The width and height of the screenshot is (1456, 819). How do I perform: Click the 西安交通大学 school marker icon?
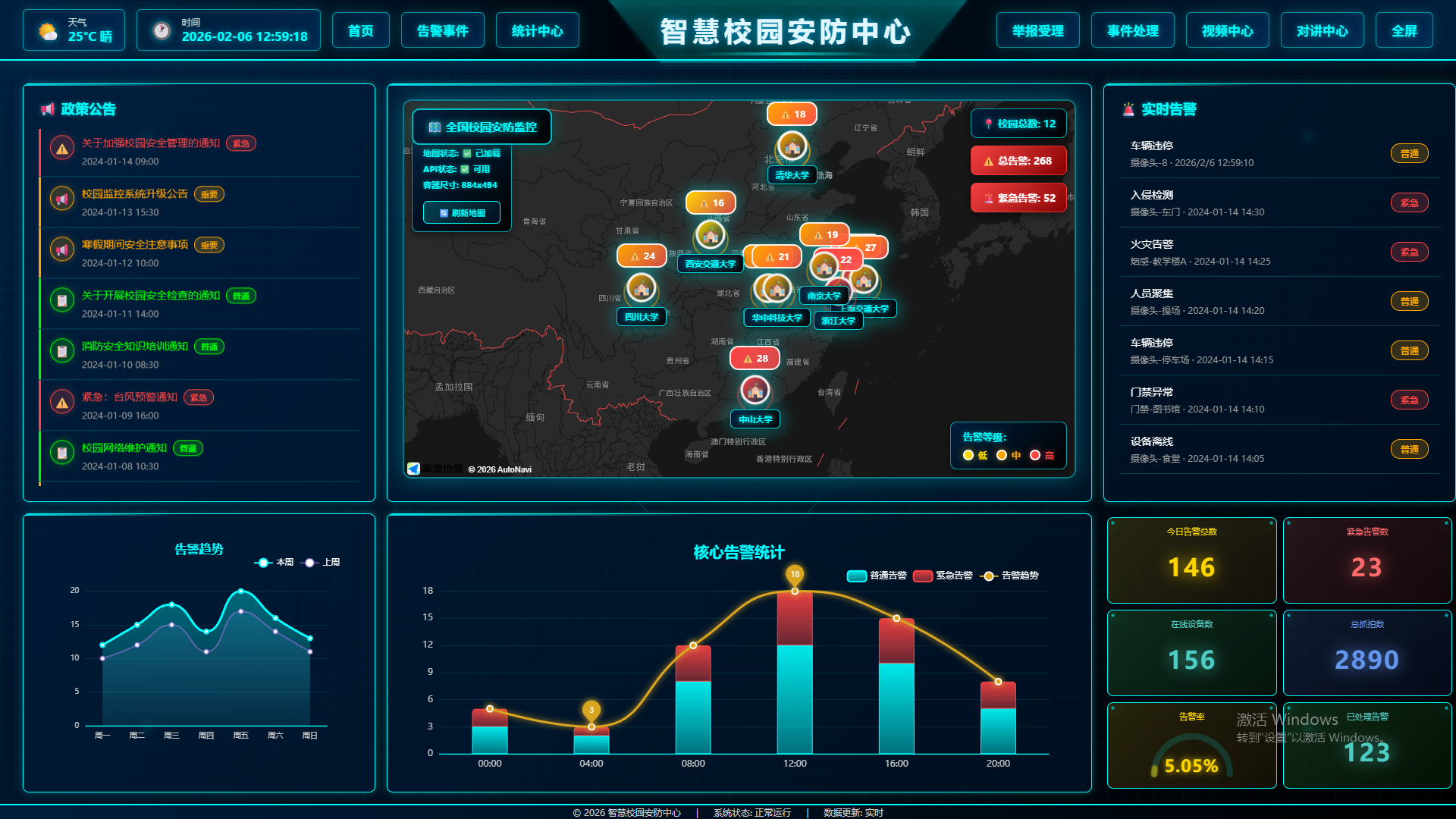pyautogui.click(x=711, y=235)
